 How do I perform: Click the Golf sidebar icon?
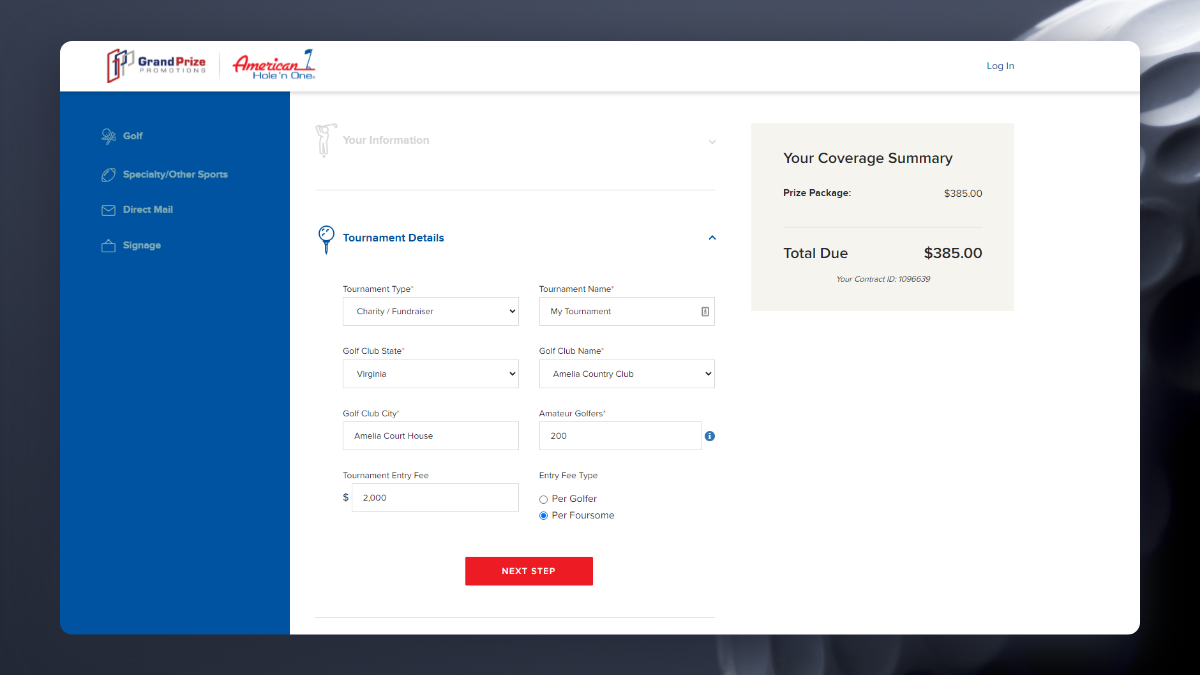(108, 136)
